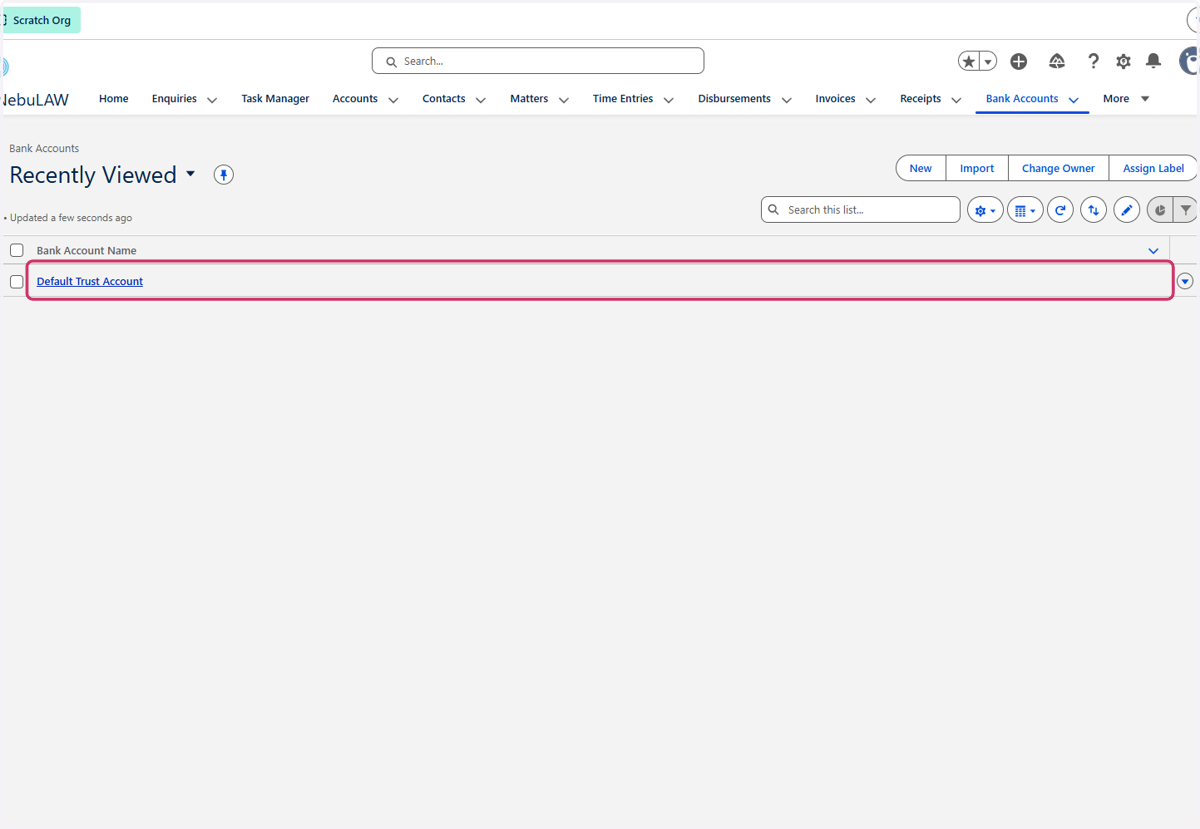Go to the Home tab
The image size is (1200, 829).
coord(114,99)
